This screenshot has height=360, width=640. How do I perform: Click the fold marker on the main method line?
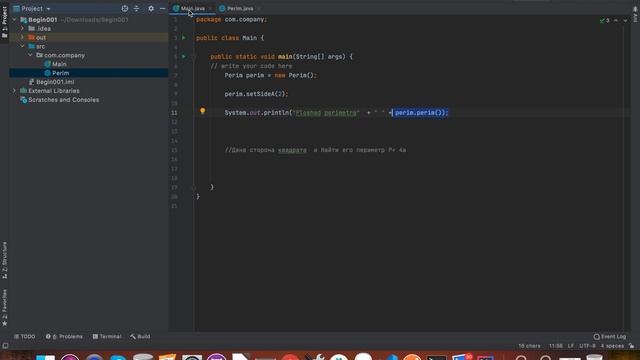pos(194,57)
